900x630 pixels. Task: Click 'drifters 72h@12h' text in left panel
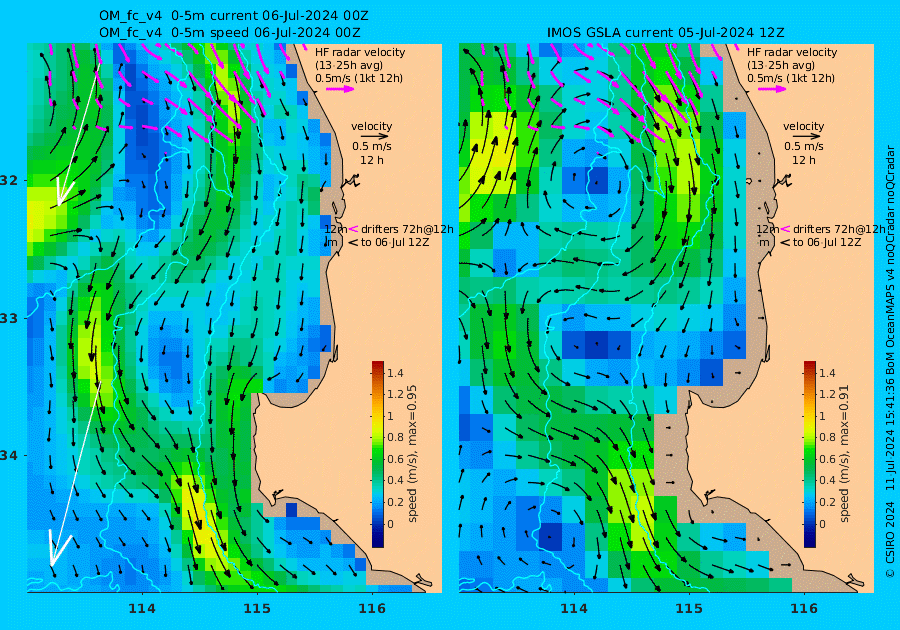coord(407,229)
